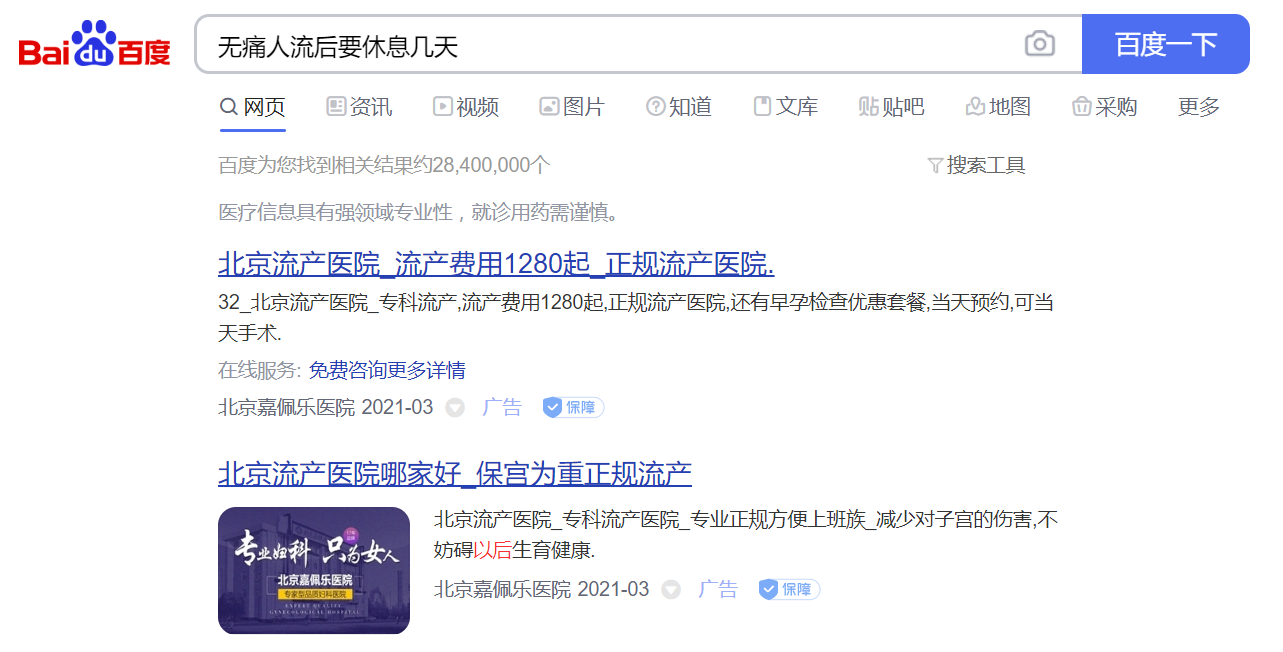Open the 视频 results tab

466,107
